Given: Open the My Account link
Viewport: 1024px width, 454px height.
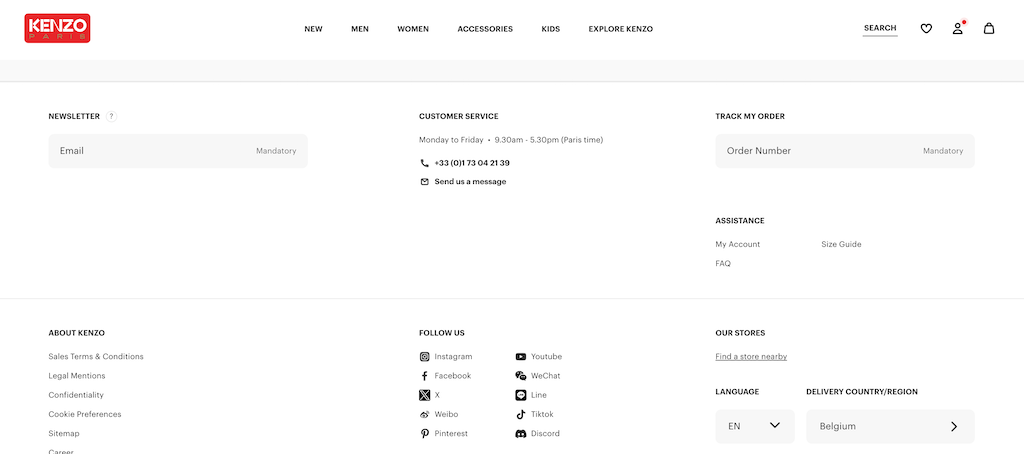Looking at the screenshot, I should pos(738,244).
